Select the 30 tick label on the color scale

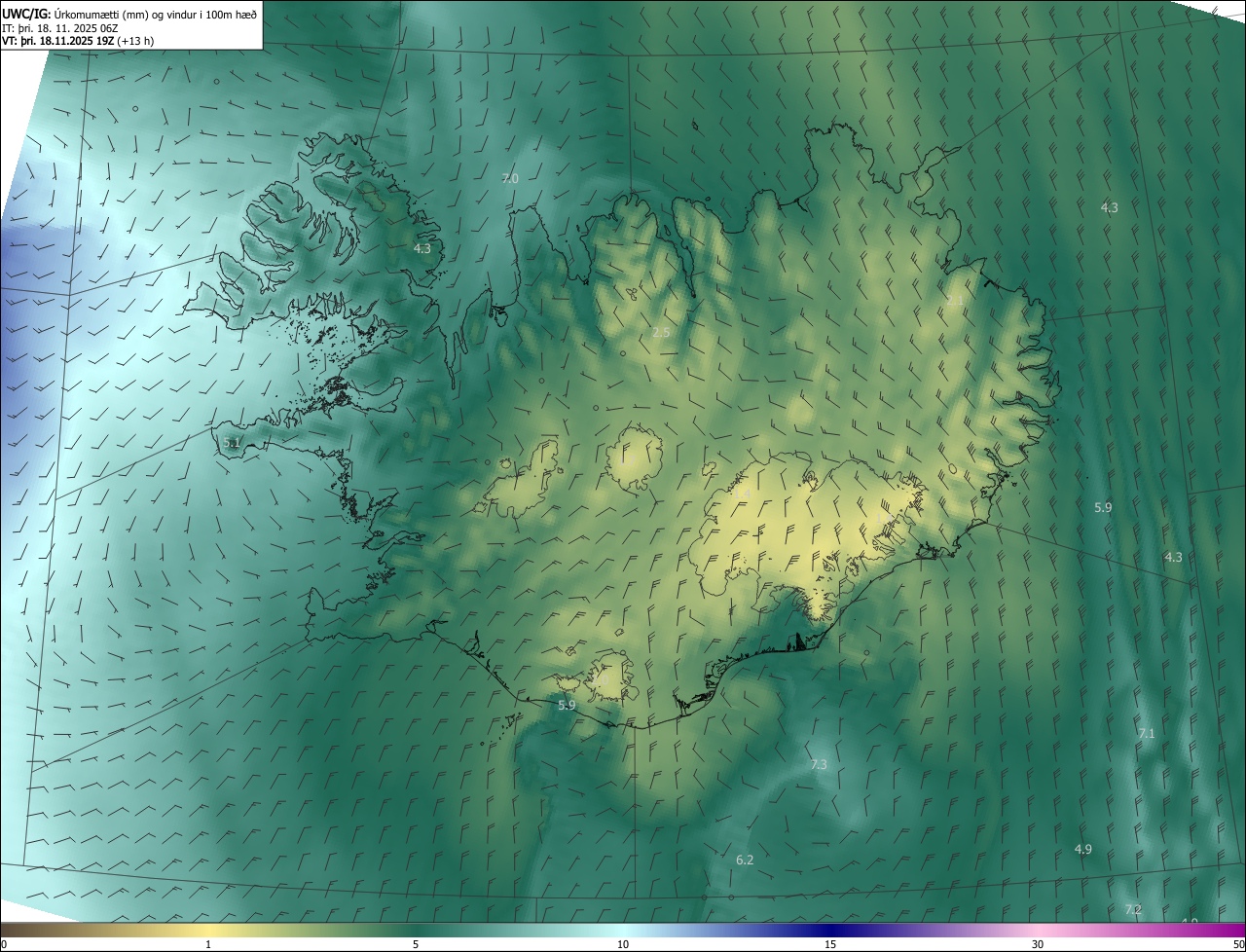click(x=1038, y=945)
